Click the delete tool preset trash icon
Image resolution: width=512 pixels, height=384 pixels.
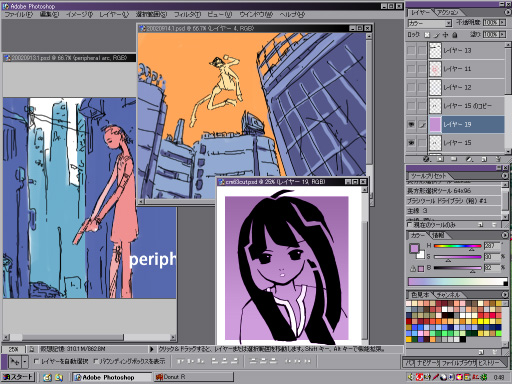[x=494, y=225]
